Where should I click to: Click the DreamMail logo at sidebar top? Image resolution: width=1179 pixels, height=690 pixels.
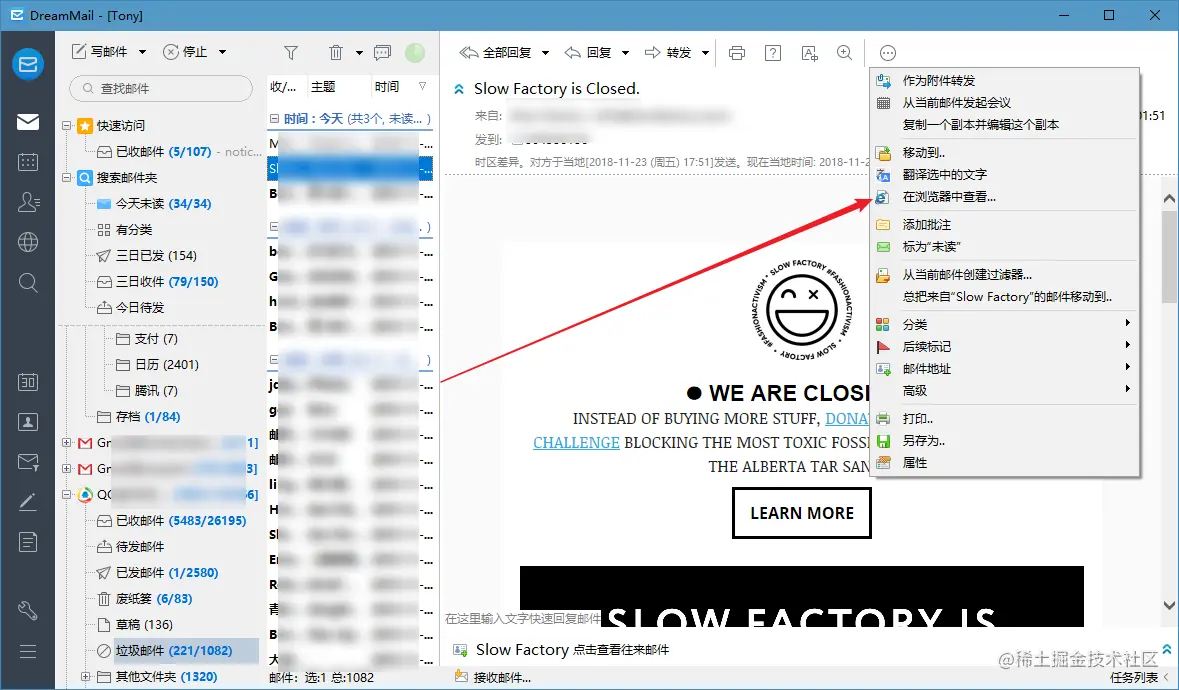pos(28,65)
